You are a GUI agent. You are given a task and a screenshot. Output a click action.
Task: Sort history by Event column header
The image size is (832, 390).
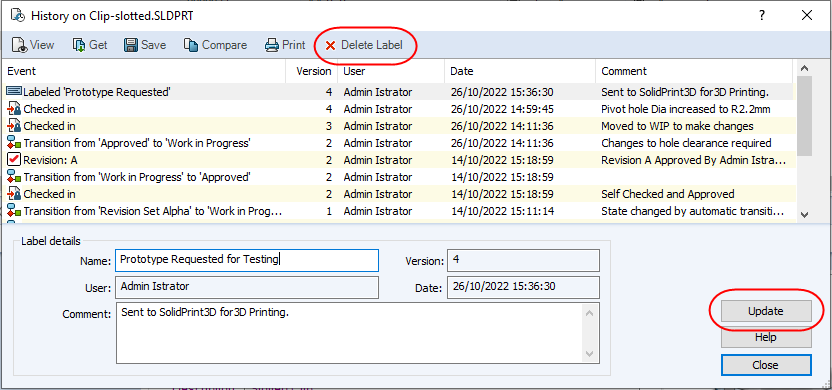[x=145, y=71]
